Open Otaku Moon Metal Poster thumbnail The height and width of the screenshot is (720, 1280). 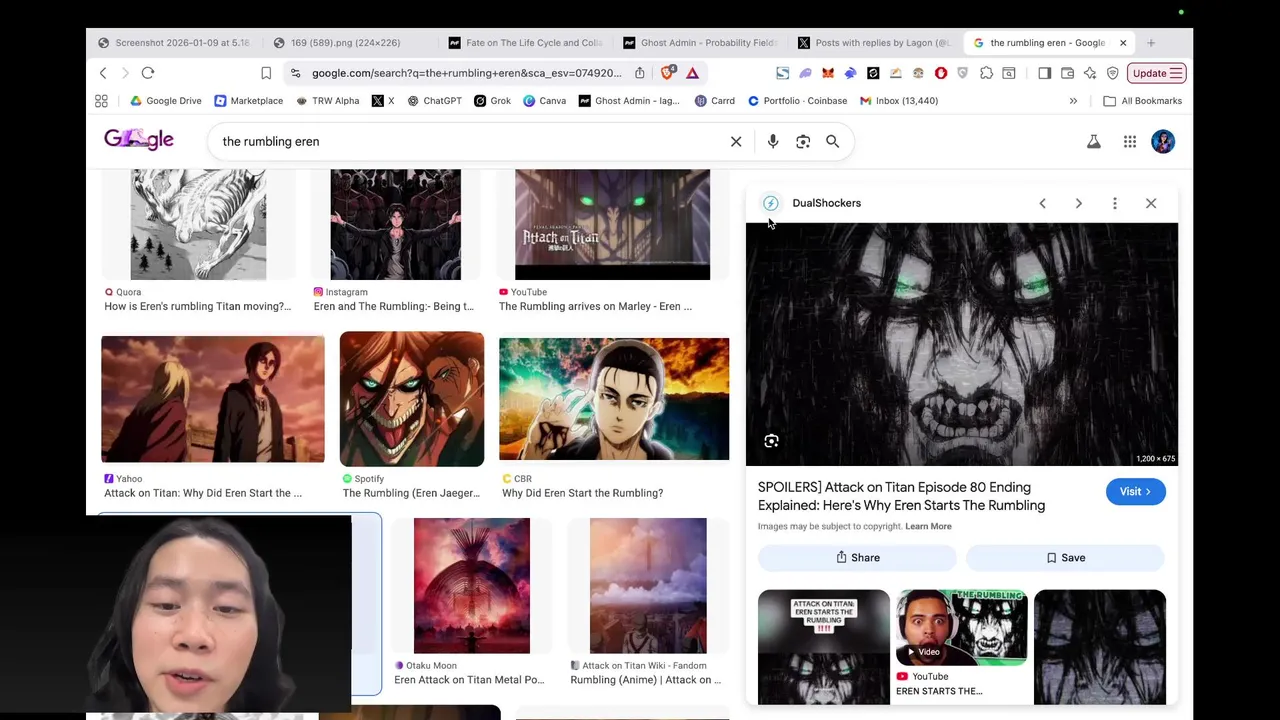[x=472, y=586]
